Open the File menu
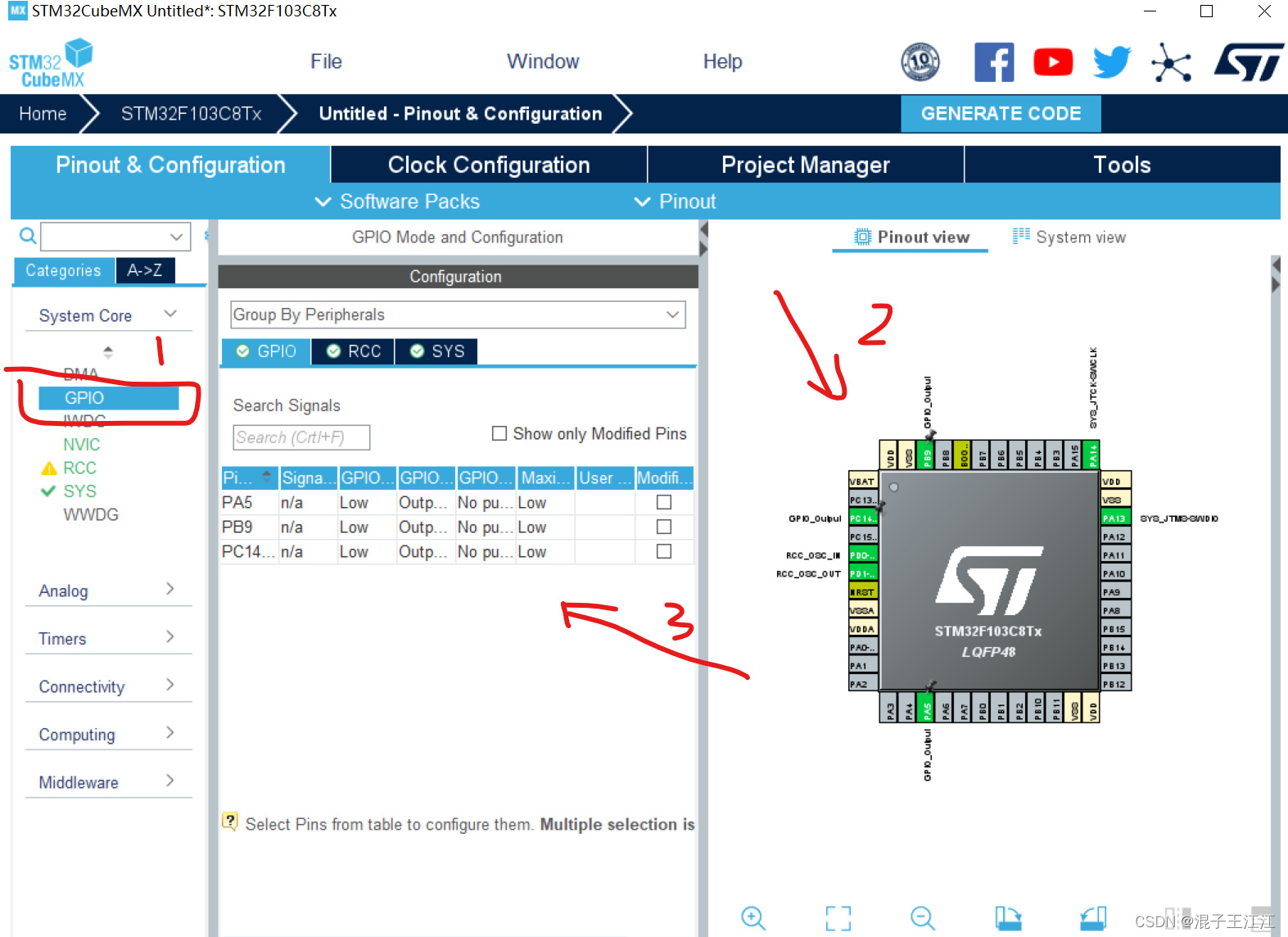The height and width of the screenshot is (937, 1288). pyautogui.click(x=326, y=61)
